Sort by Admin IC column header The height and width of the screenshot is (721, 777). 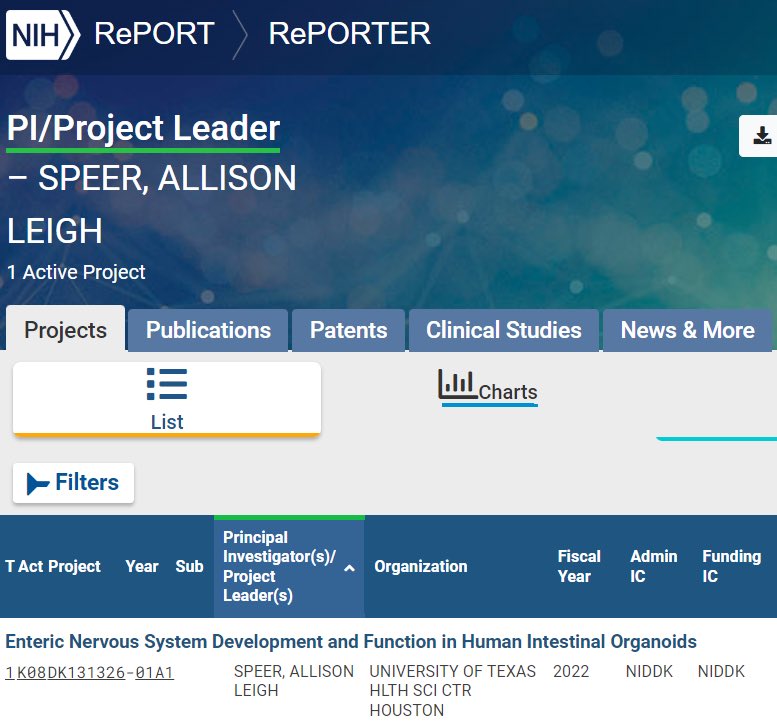(653, 566)
